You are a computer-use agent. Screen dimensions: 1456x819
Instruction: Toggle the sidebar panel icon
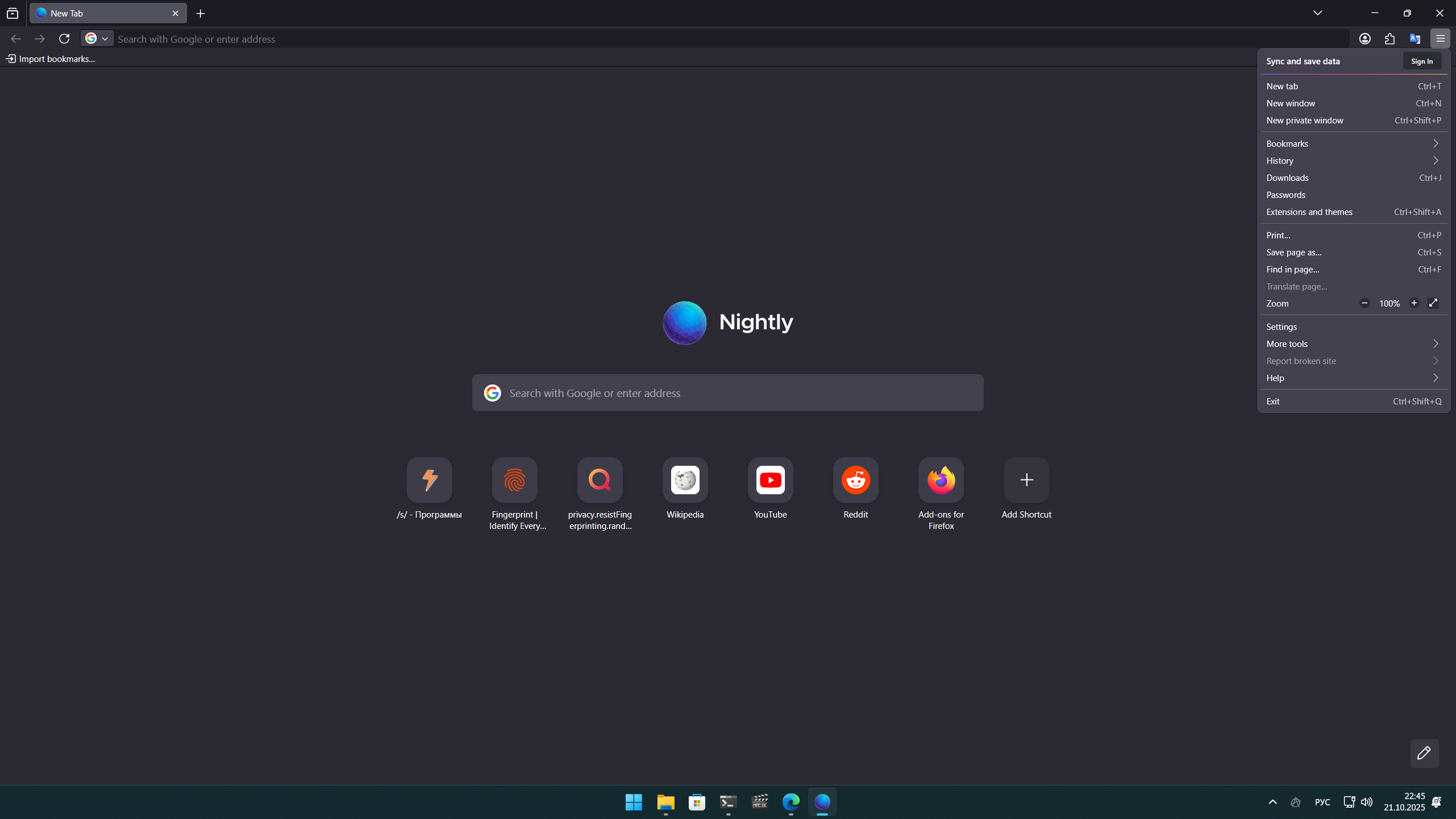click(x=13, y=13)
